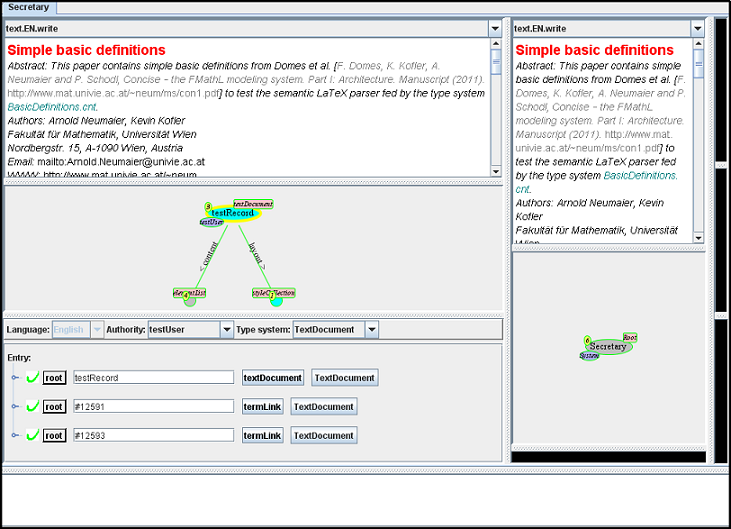Screen dimensions: 731x529
Task: Select the styleCollection graph node
Action: coord(274,293)
